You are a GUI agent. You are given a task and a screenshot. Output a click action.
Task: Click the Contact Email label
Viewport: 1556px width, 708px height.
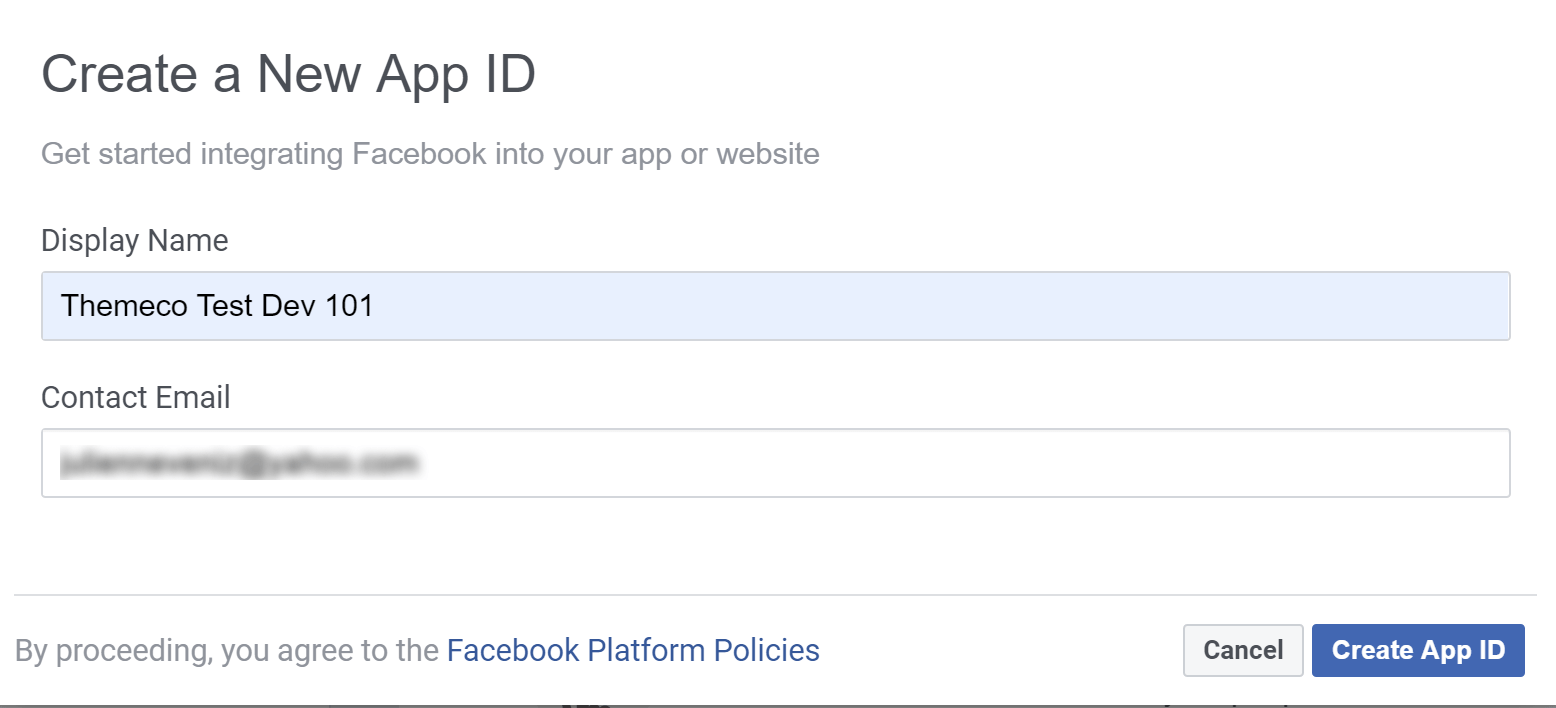[135, 397]
